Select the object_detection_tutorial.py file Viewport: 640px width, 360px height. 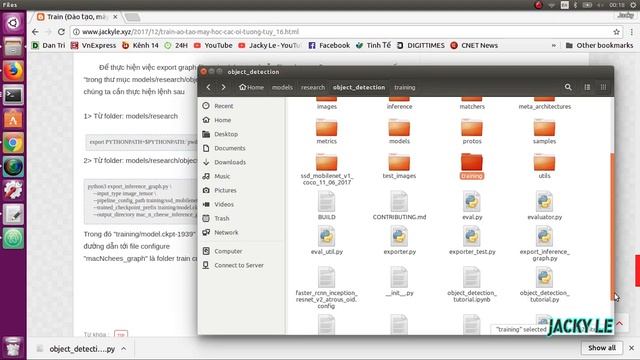point(544,284)
